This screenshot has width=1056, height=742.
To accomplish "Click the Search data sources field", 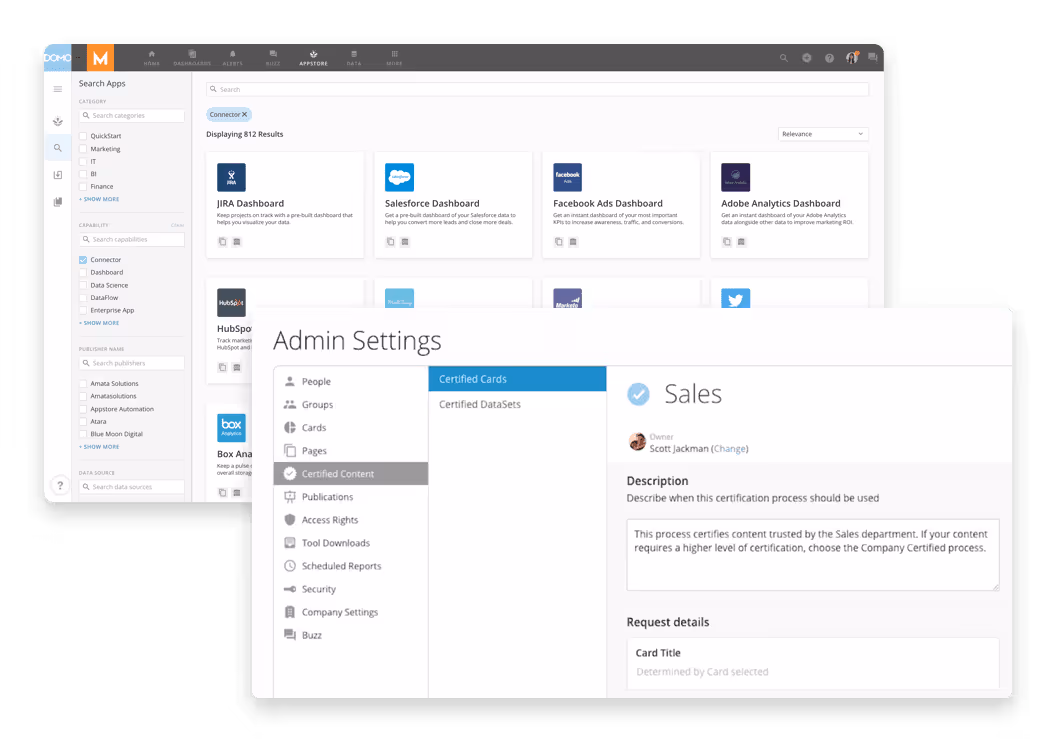I will point(131,487).
